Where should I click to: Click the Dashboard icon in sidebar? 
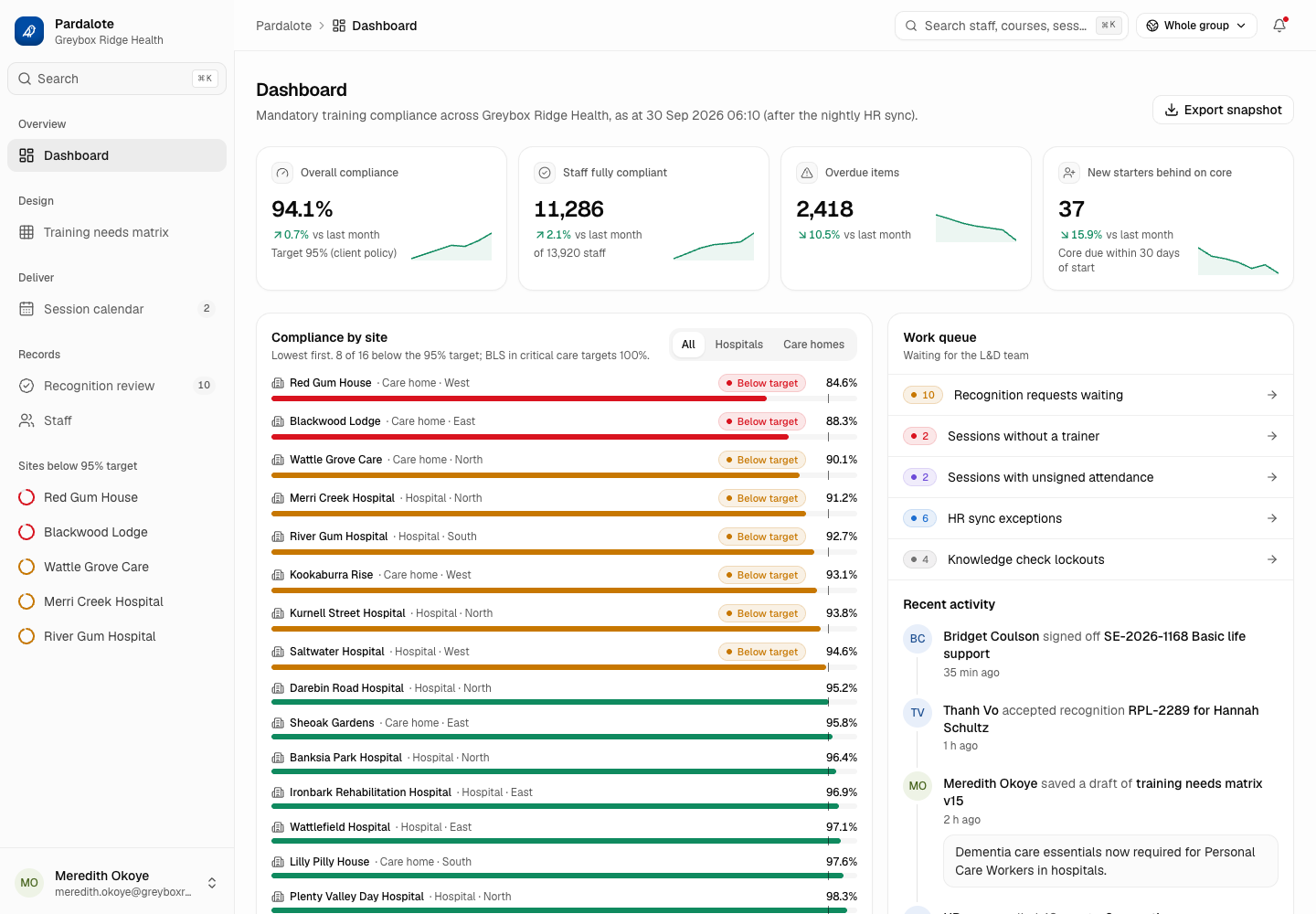point(27,155)
